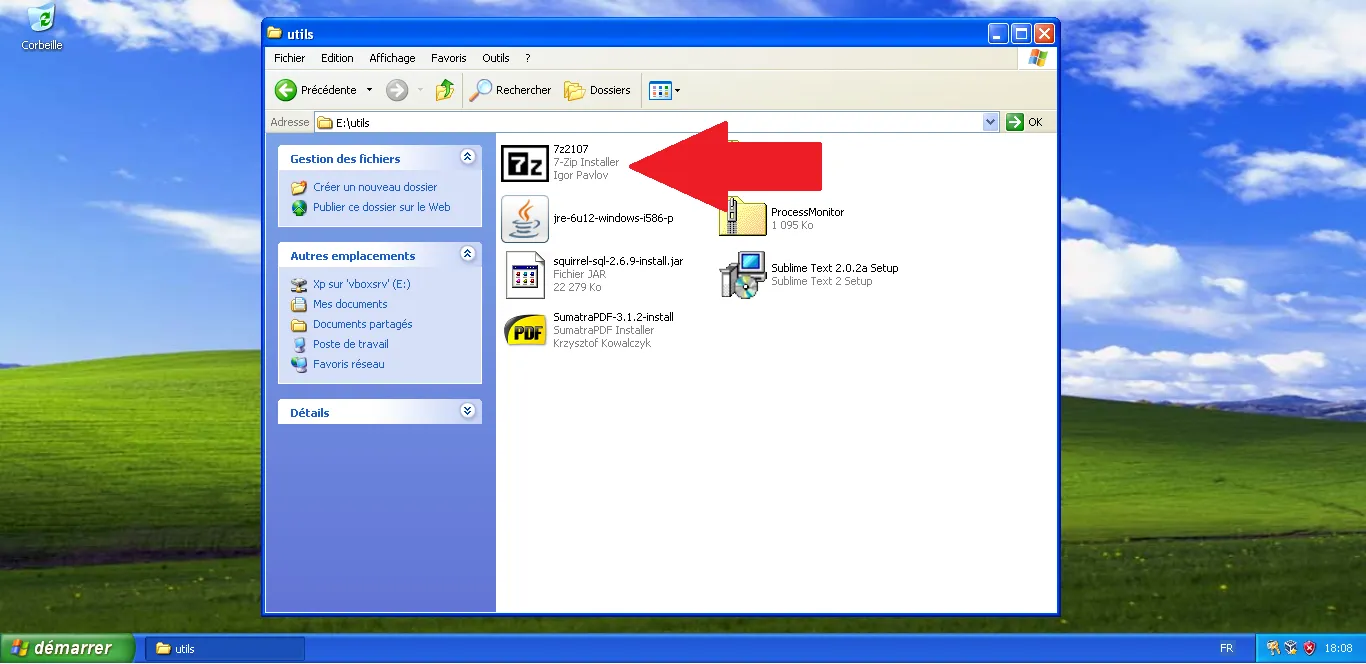Image resolution: width=1366 pixels, height=664 pixels.
Task: Click the view mode icon on toolbar
Action: [x=659, y=90]
